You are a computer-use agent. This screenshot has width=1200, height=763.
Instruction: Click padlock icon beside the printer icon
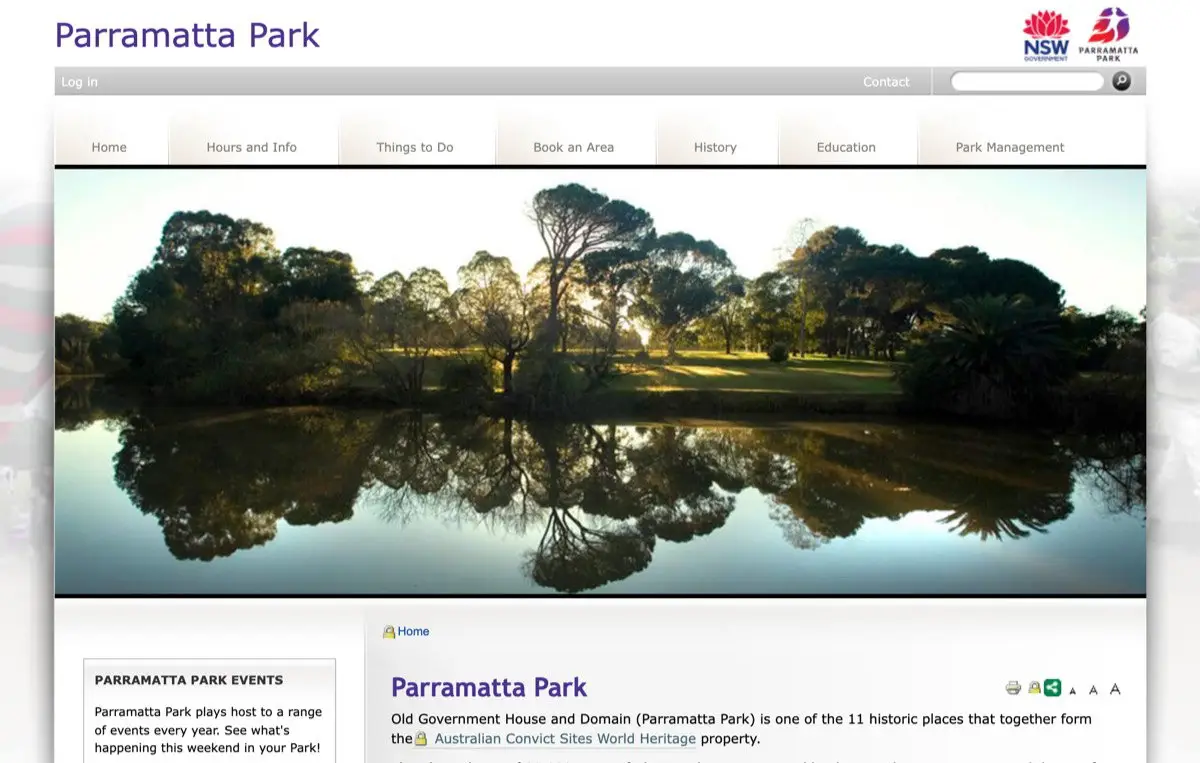point(1034,688)
